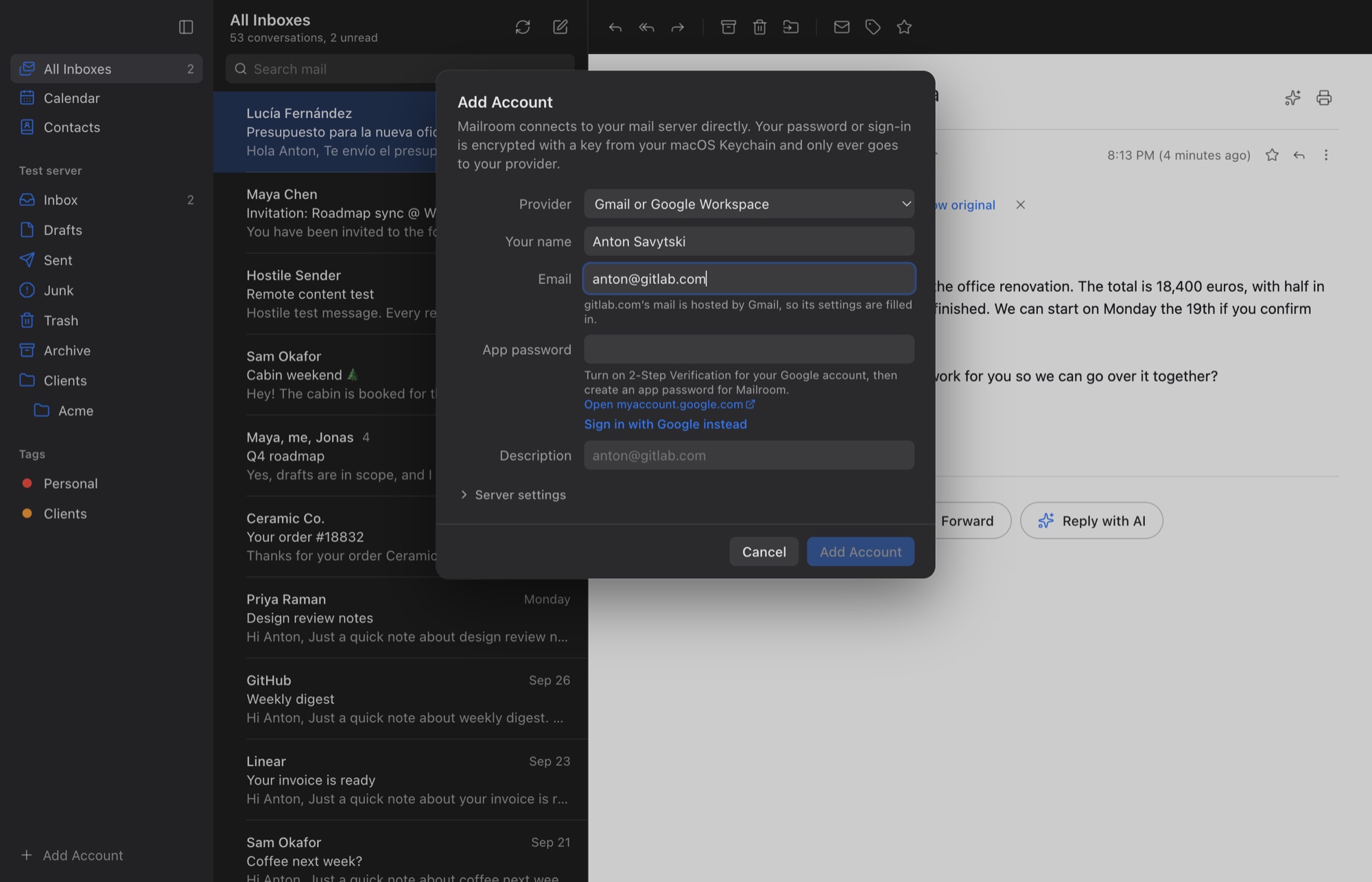
Task: Select the orange Clients tag
Action: pyautogui.click(x=106, y=514)
